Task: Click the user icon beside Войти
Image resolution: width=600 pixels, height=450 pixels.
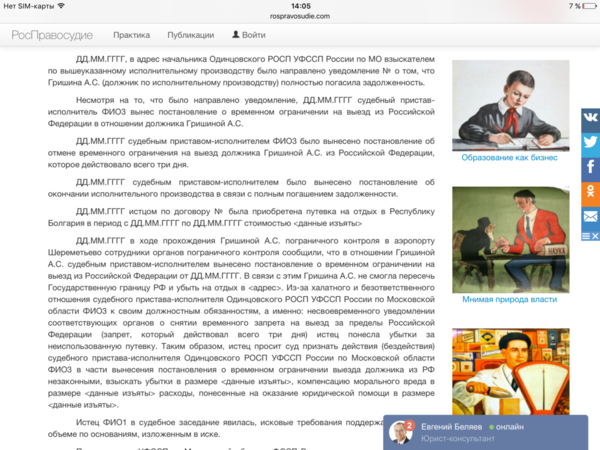Action: click(236, 35)
